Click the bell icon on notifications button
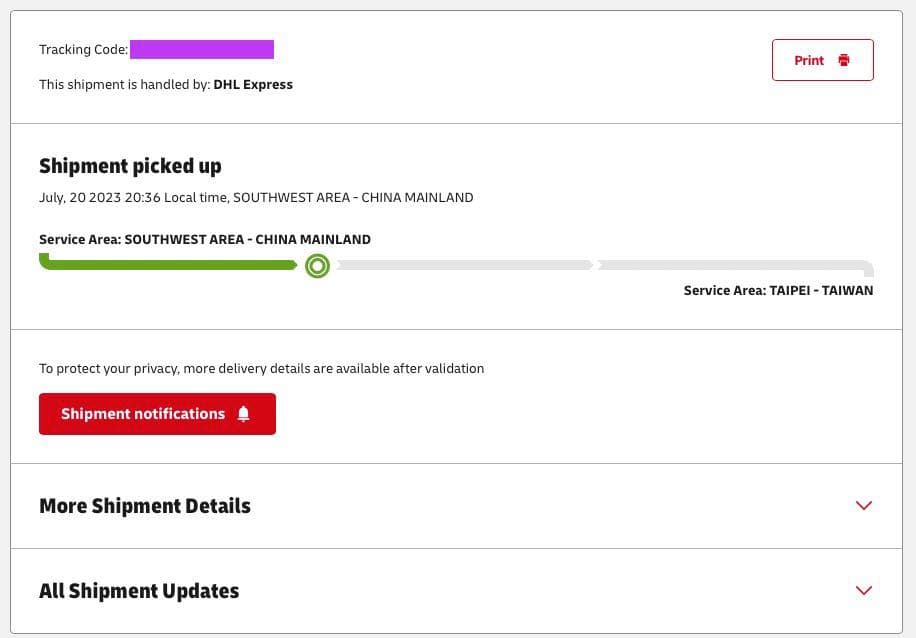The height and width of the screenshot is (638, 916). pos(244,414)
